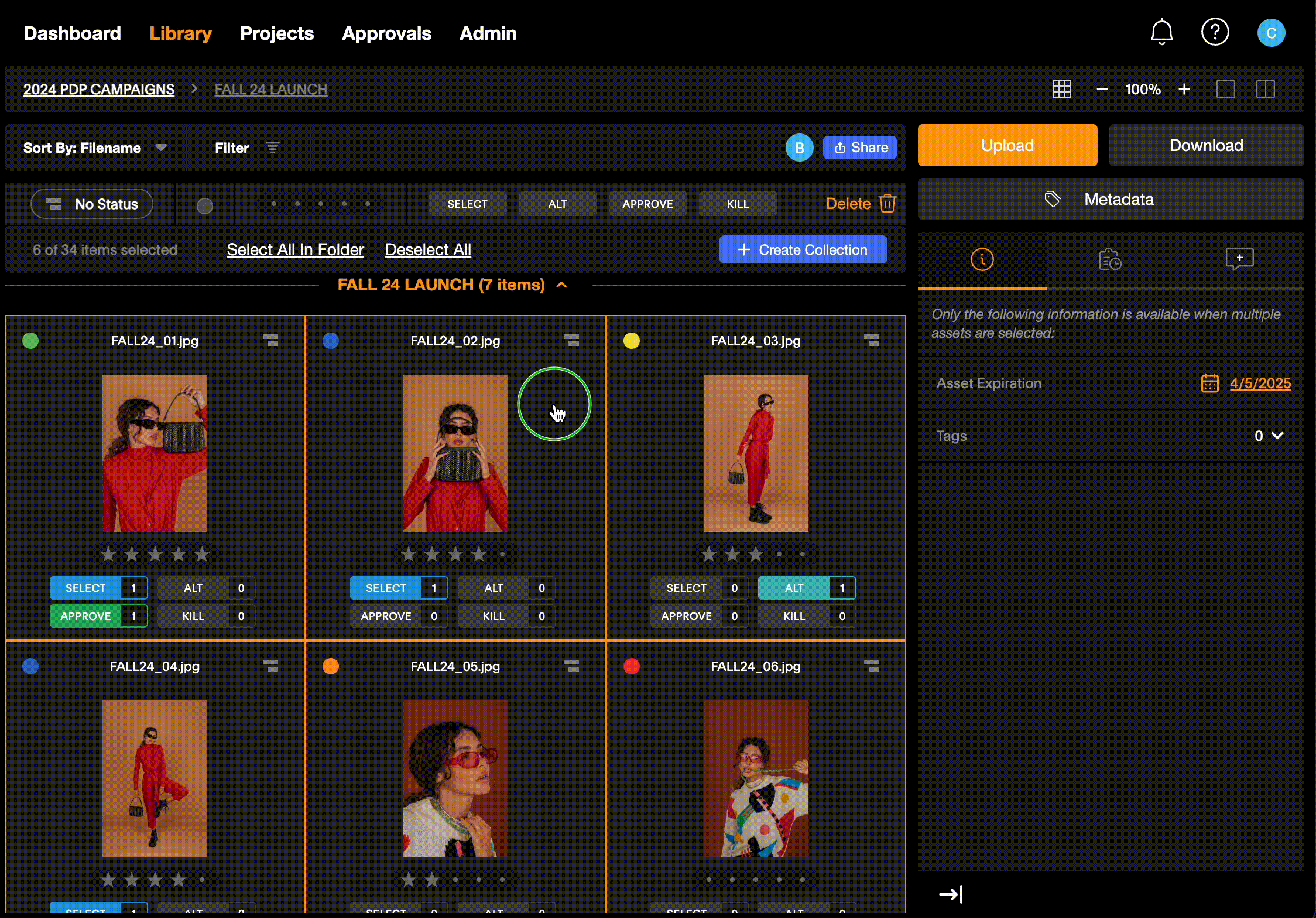Zoom out with the minus icon
Image resolution: width=1316 pixels, height=918 pixels.
1102,89
